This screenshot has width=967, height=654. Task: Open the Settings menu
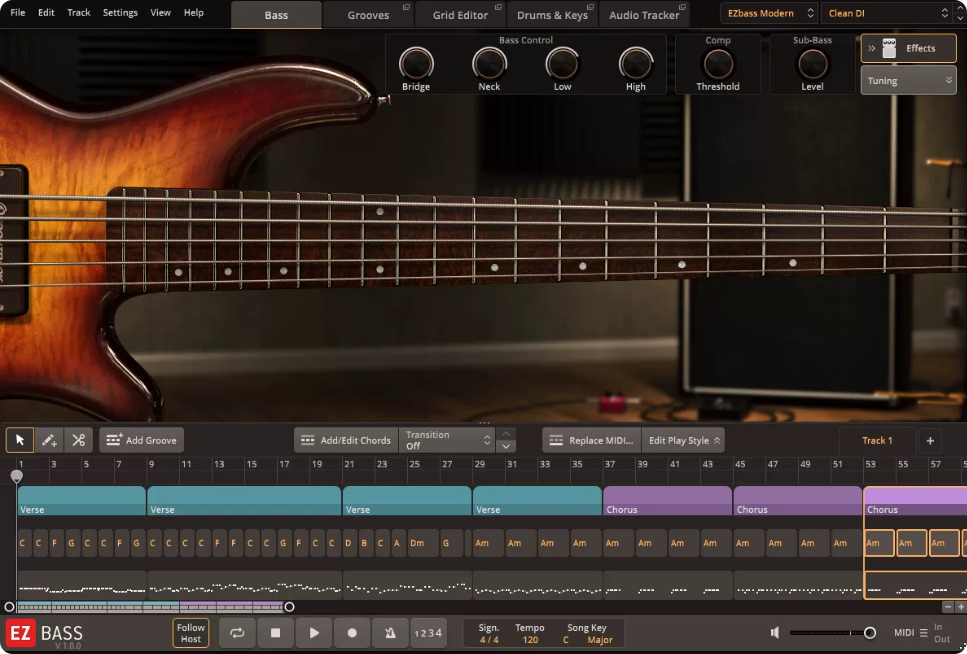pyautogui.click(x=120, y=12)
